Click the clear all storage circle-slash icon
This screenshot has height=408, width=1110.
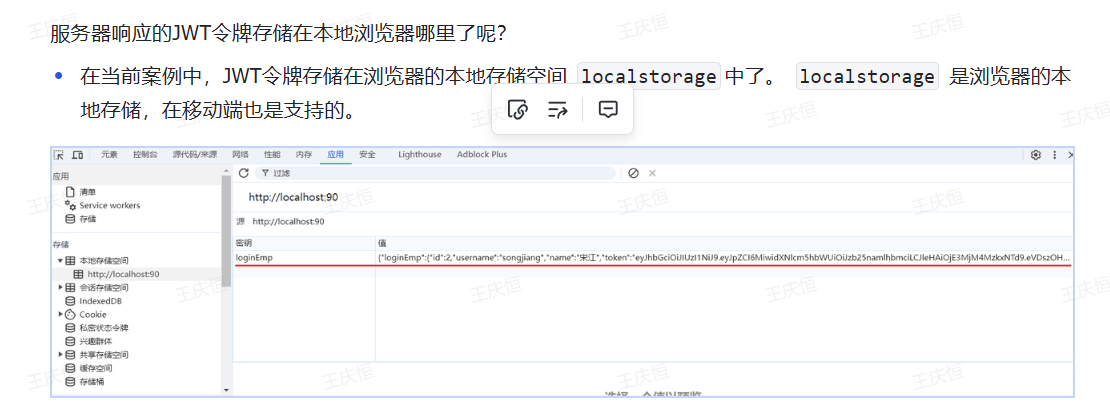point(633,173)
